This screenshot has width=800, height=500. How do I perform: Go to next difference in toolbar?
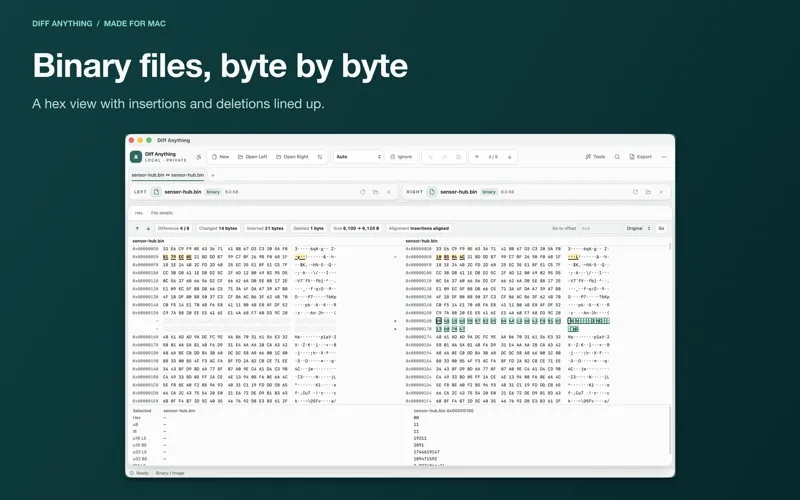(x=509, y=157)
